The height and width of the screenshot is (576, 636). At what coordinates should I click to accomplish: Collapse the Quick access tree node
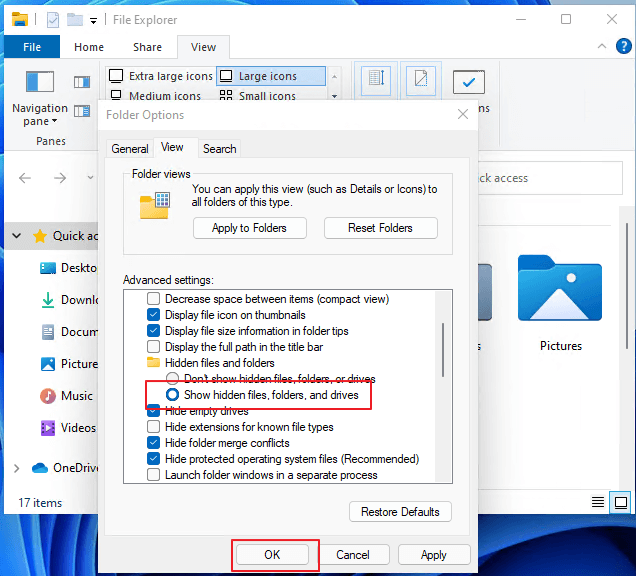click(x=17, y=236)
